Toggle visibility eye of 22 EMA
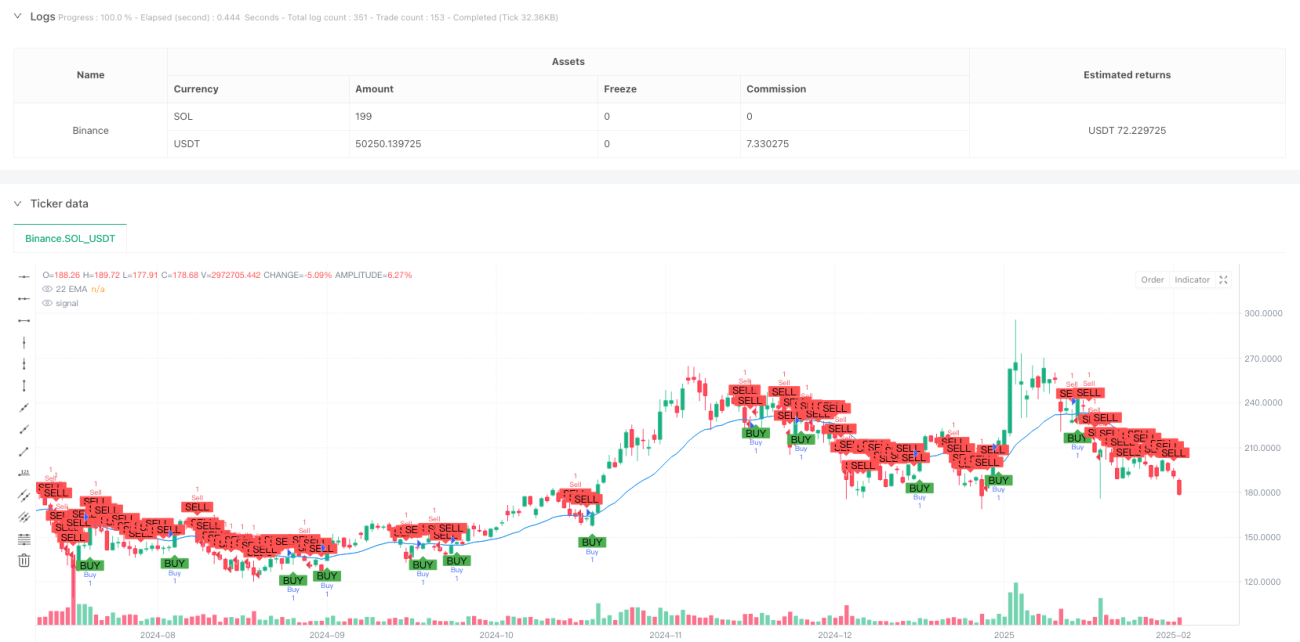Image resolution: width=1300 pixels, height=642 pixels. coord(46,289)
